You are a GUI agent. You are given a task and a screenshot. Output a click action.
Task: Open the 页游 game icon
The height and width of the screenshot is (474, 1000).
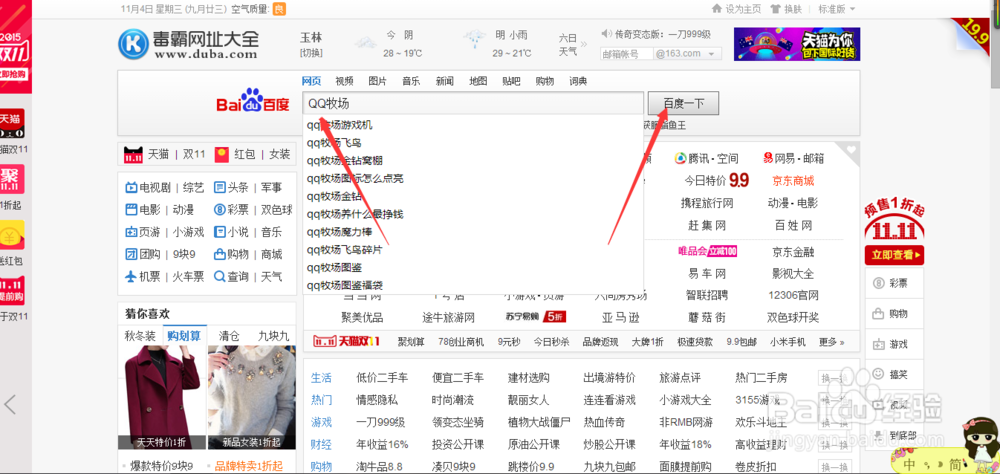pos(131,232)
